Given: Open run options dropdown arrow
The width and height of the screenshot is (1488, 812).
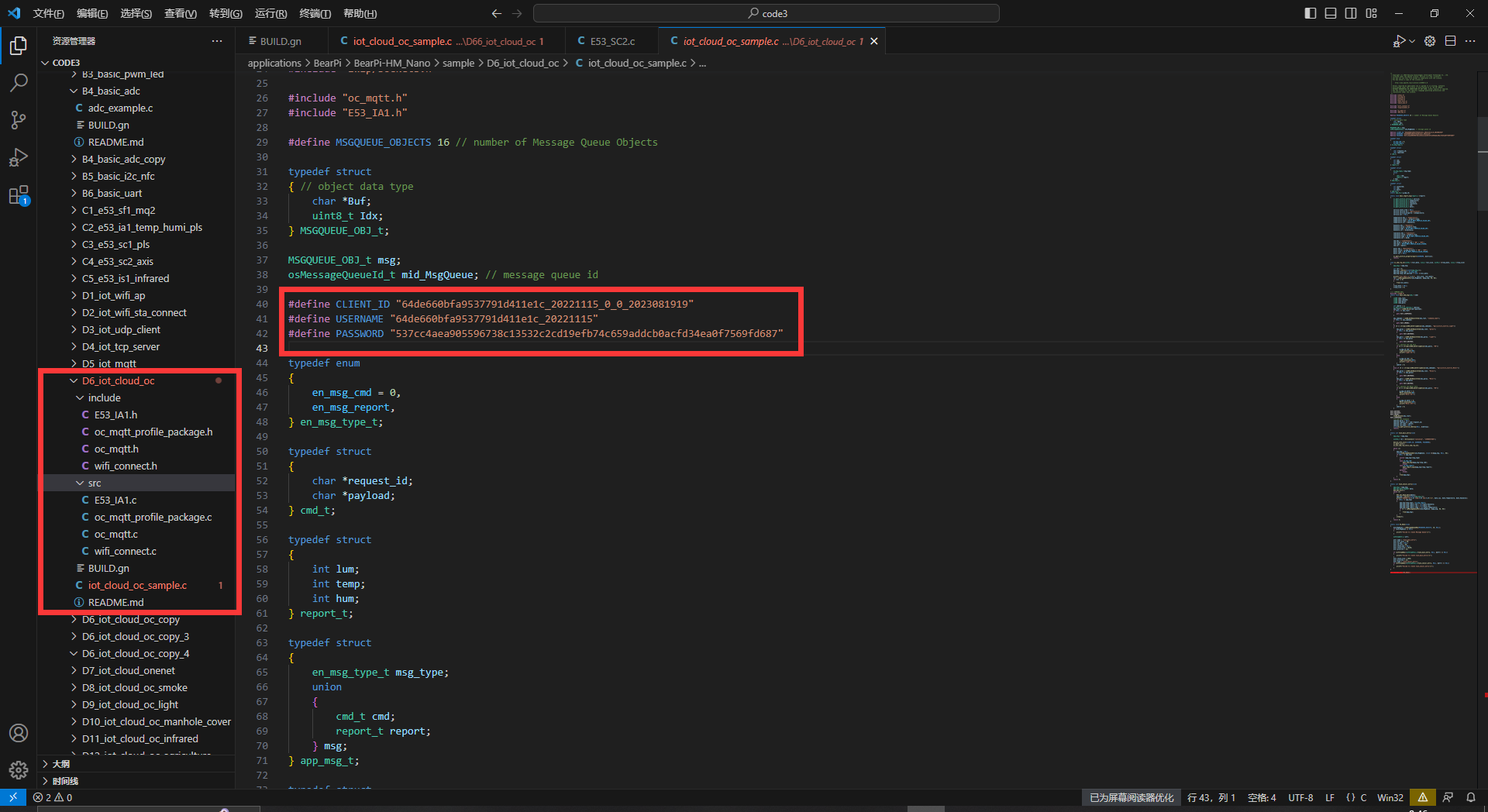Looking at the screenshot, I should coord(1412,41).
